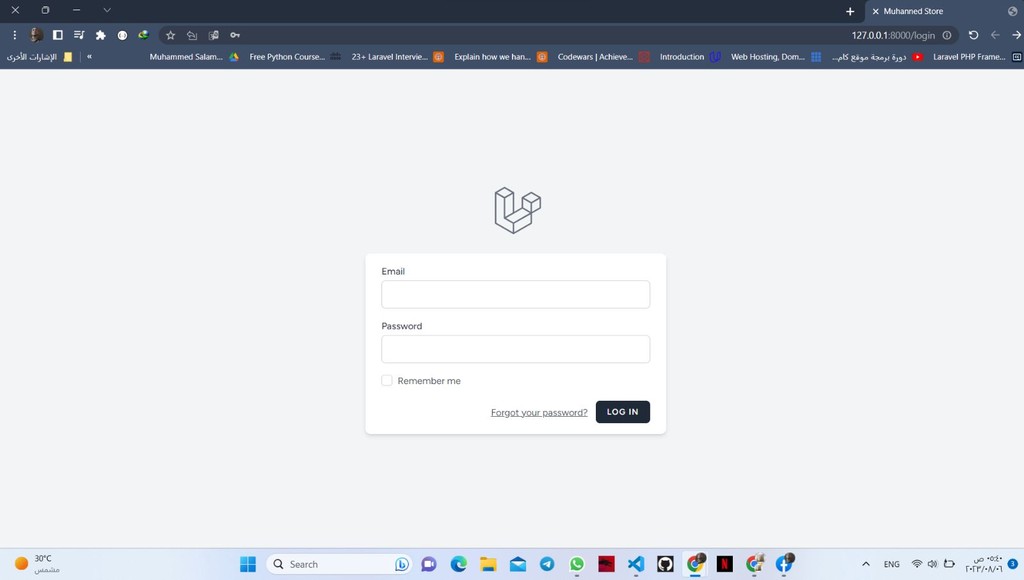Select the Muhanned Store tab
The height and width of the screenshot is (580, 1024).
(943, 11)
